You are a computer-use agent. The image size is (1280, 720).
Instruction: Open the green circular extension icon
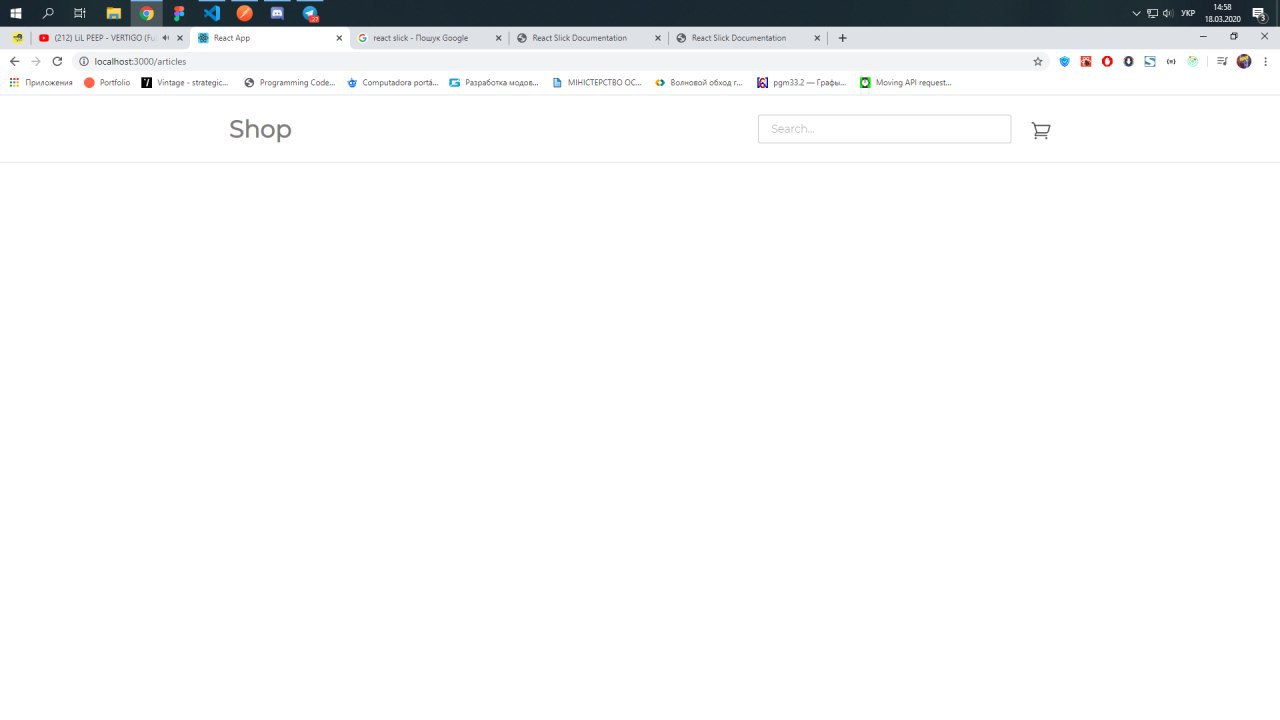point(1193,61)
